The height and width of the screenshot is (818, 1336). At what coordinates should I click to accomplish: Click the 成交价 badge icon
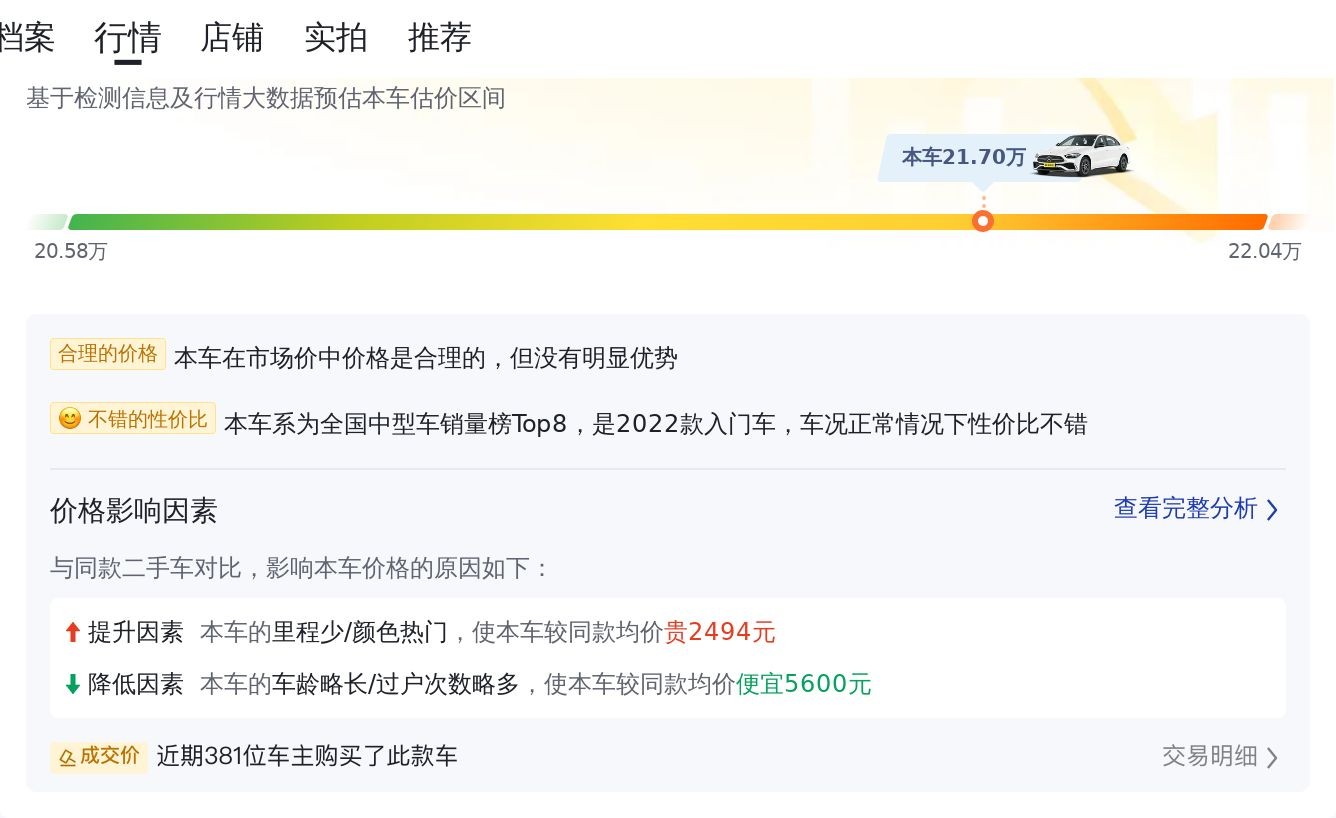point(67,757)
